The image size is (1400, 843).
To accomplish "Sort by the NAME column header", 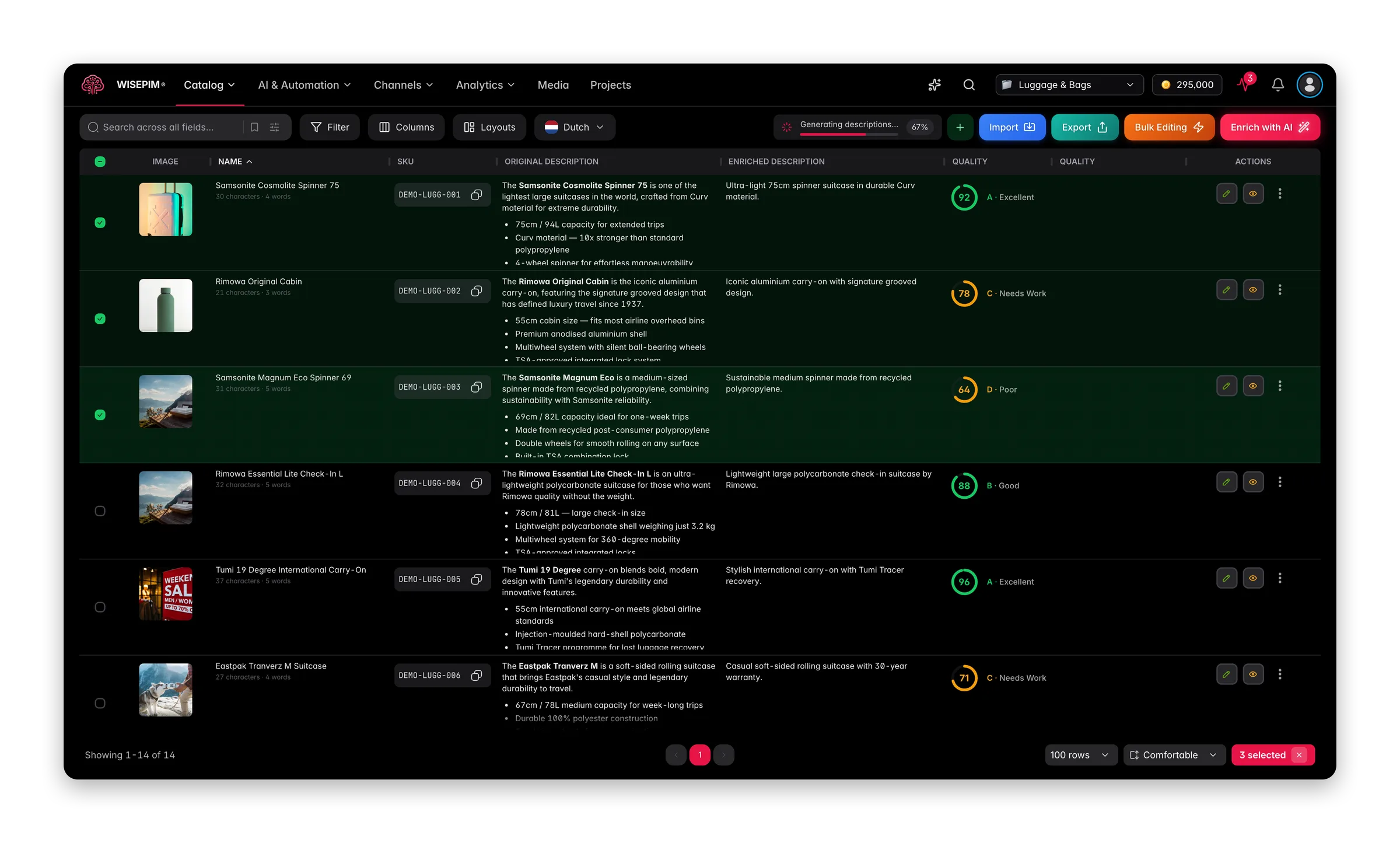I will click(x=235, y=162).
